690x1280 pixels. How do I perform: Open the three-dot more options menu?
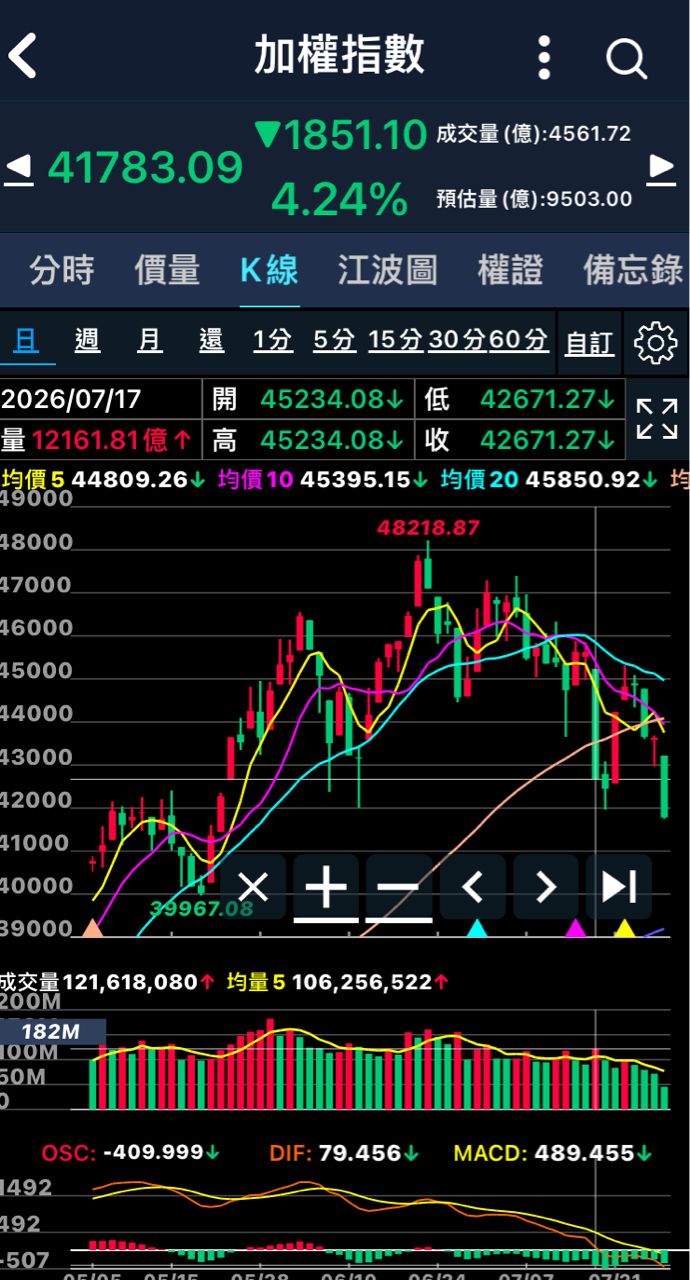coord(544,57)
